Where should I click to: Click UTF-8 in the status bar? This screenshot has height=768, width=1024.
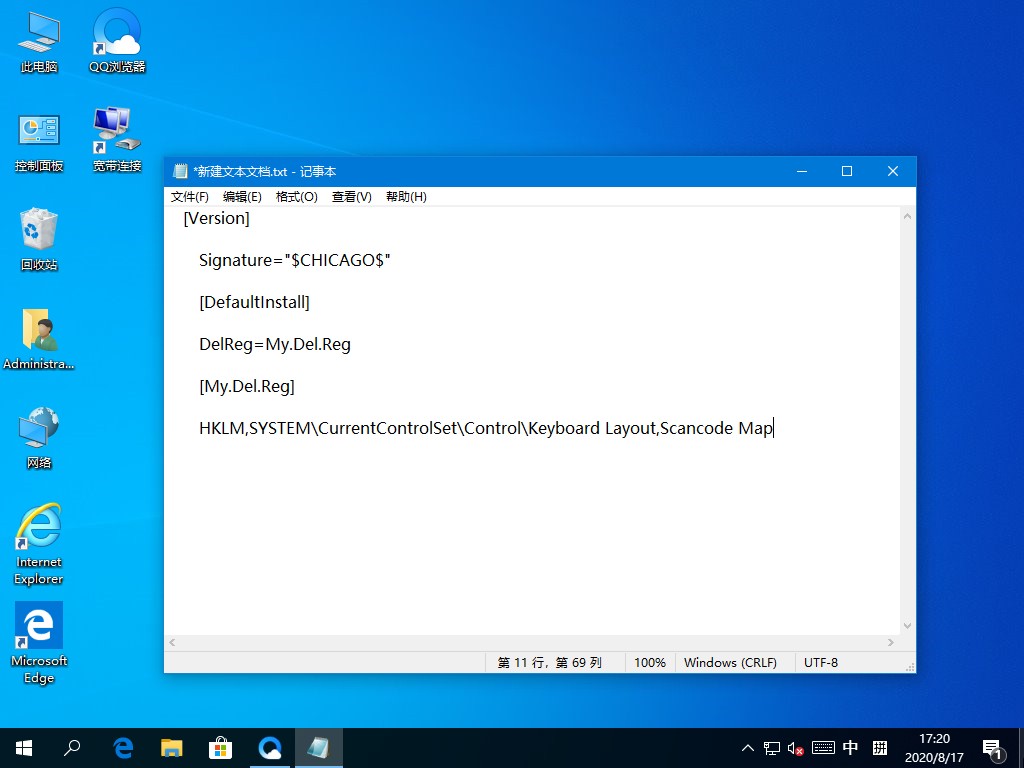tap(820, 662)
